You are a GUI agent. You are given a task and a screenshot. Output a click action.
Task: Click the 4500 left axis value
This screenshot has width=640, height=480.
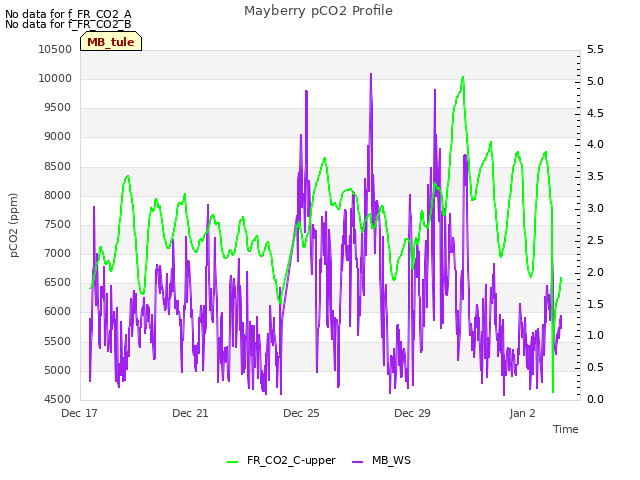[58, 400]
